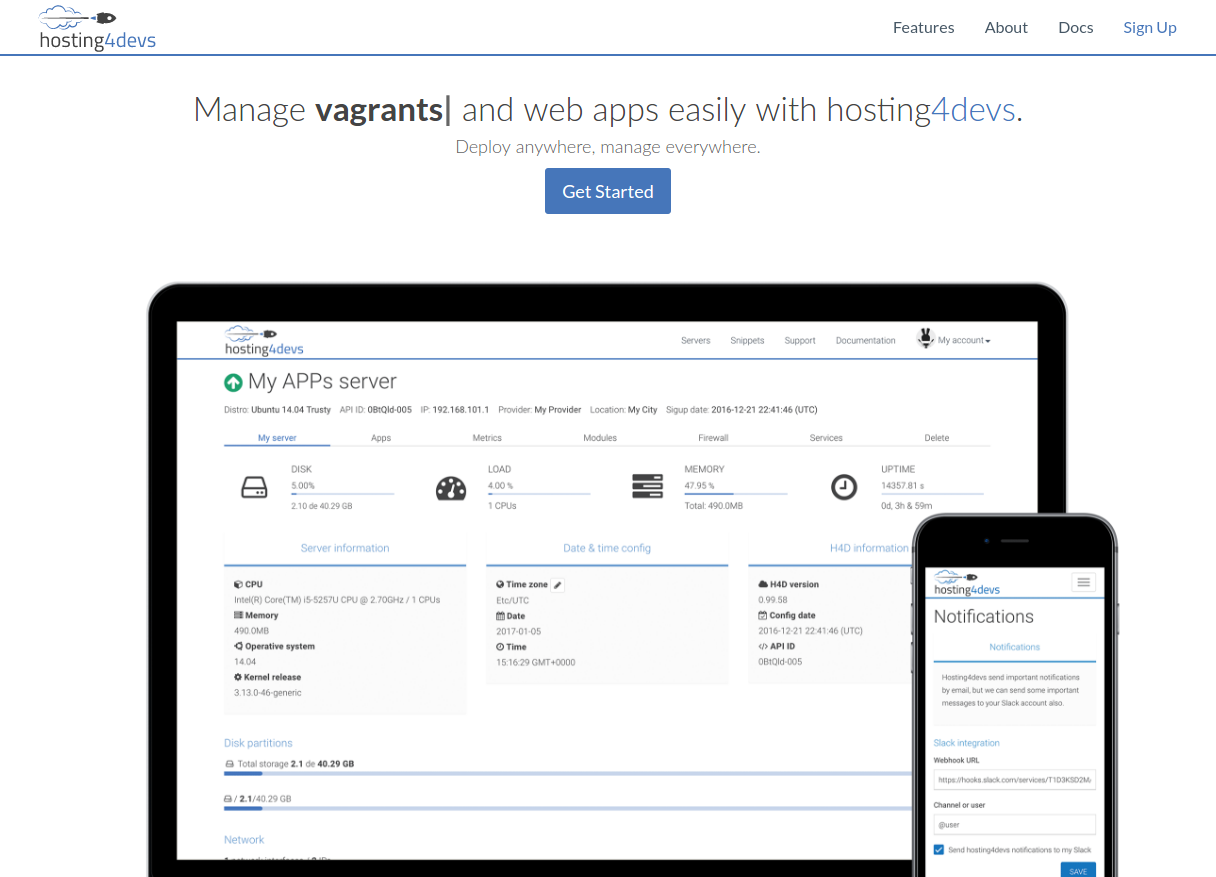
Task: Select the Firewall tab
Action: pos(713,438)
